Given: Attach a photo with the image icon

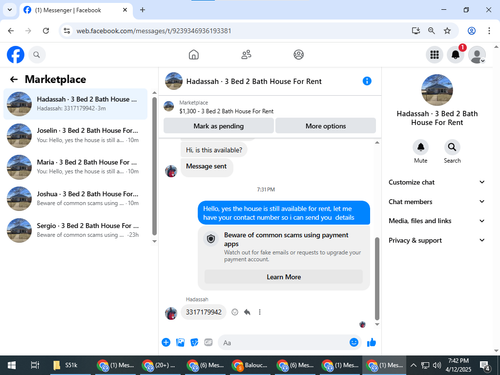Looking at the screenshot, I should [180, 342].
